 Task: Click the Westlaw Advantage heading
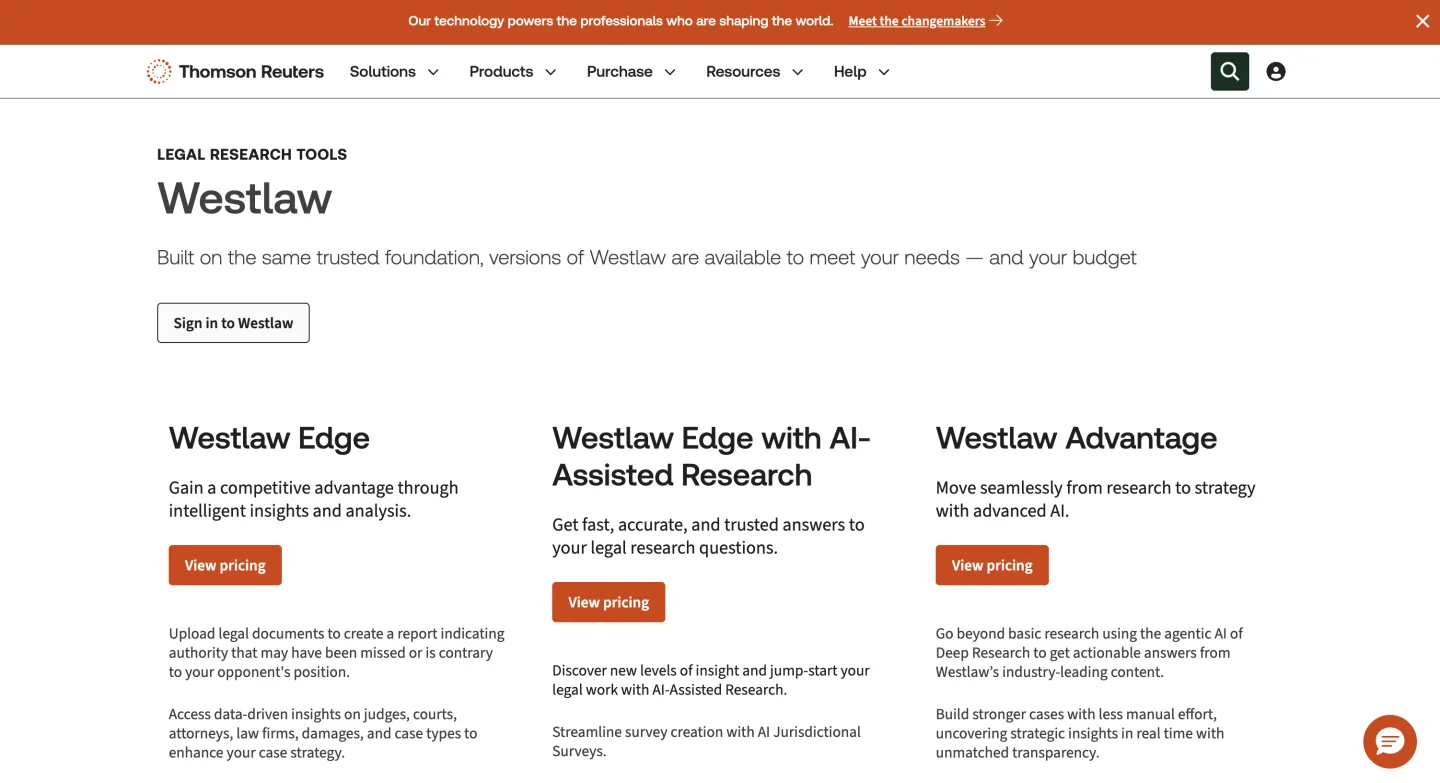click(1076, 438)
